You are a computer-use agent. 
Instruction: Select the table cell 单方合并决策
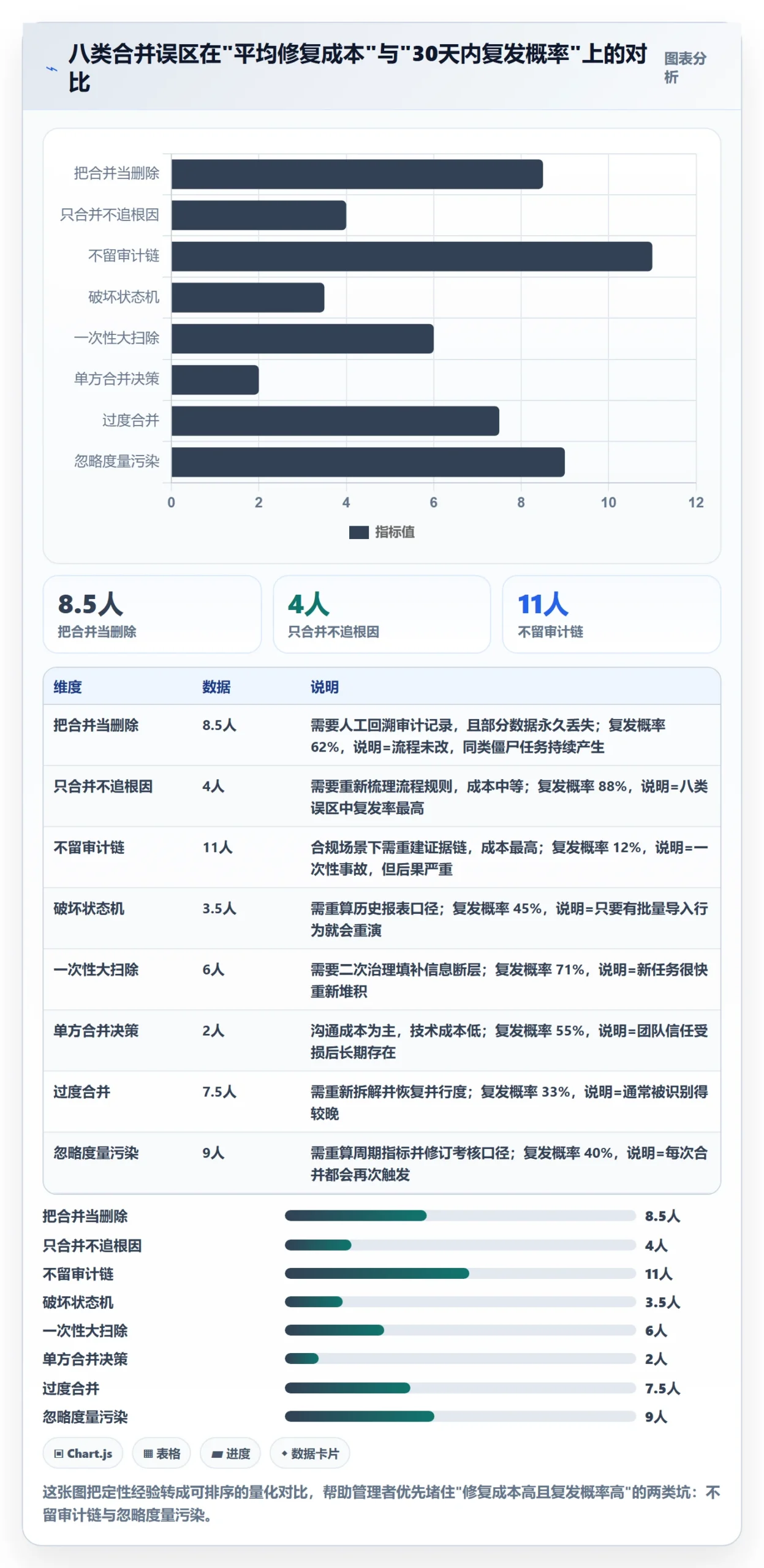[x=96, y=1031]
